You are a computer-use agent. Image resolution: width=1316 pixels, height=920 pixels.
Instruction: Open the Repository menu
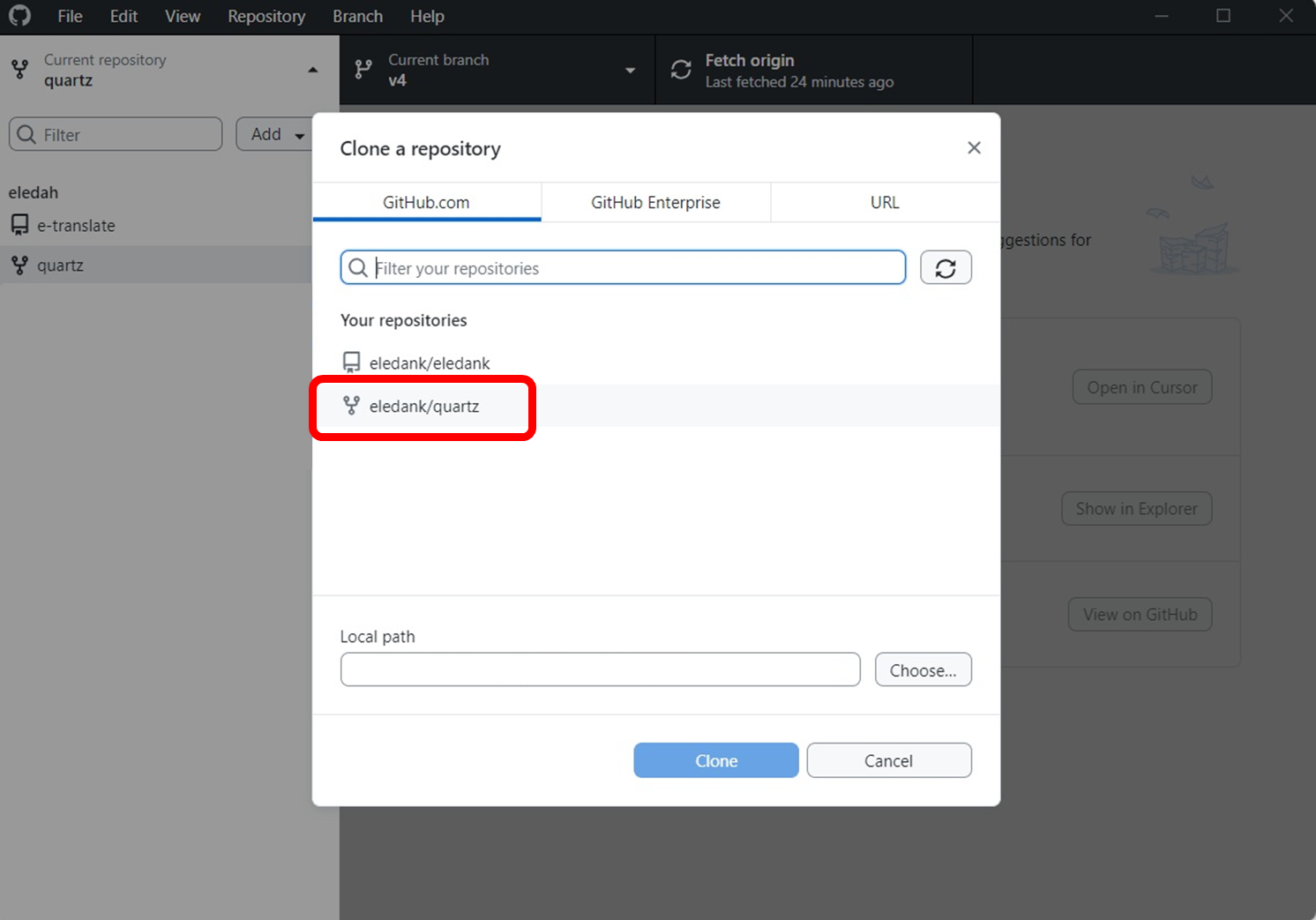click(266, 16)
